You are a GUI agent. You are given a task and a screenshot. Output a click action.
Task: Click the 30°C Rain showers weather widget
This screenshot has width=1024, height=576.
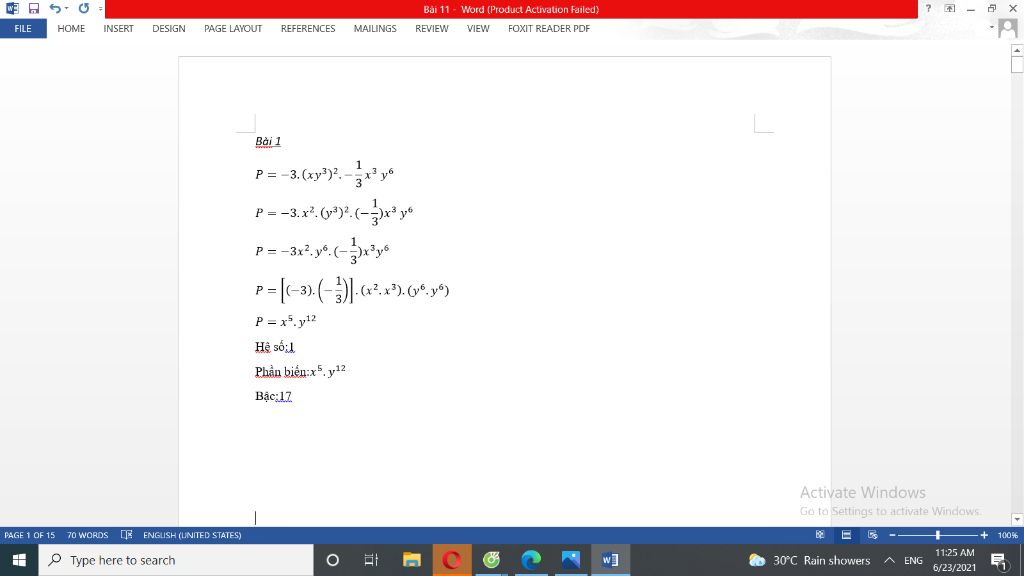pyautogui.click(x=810, y=560)
